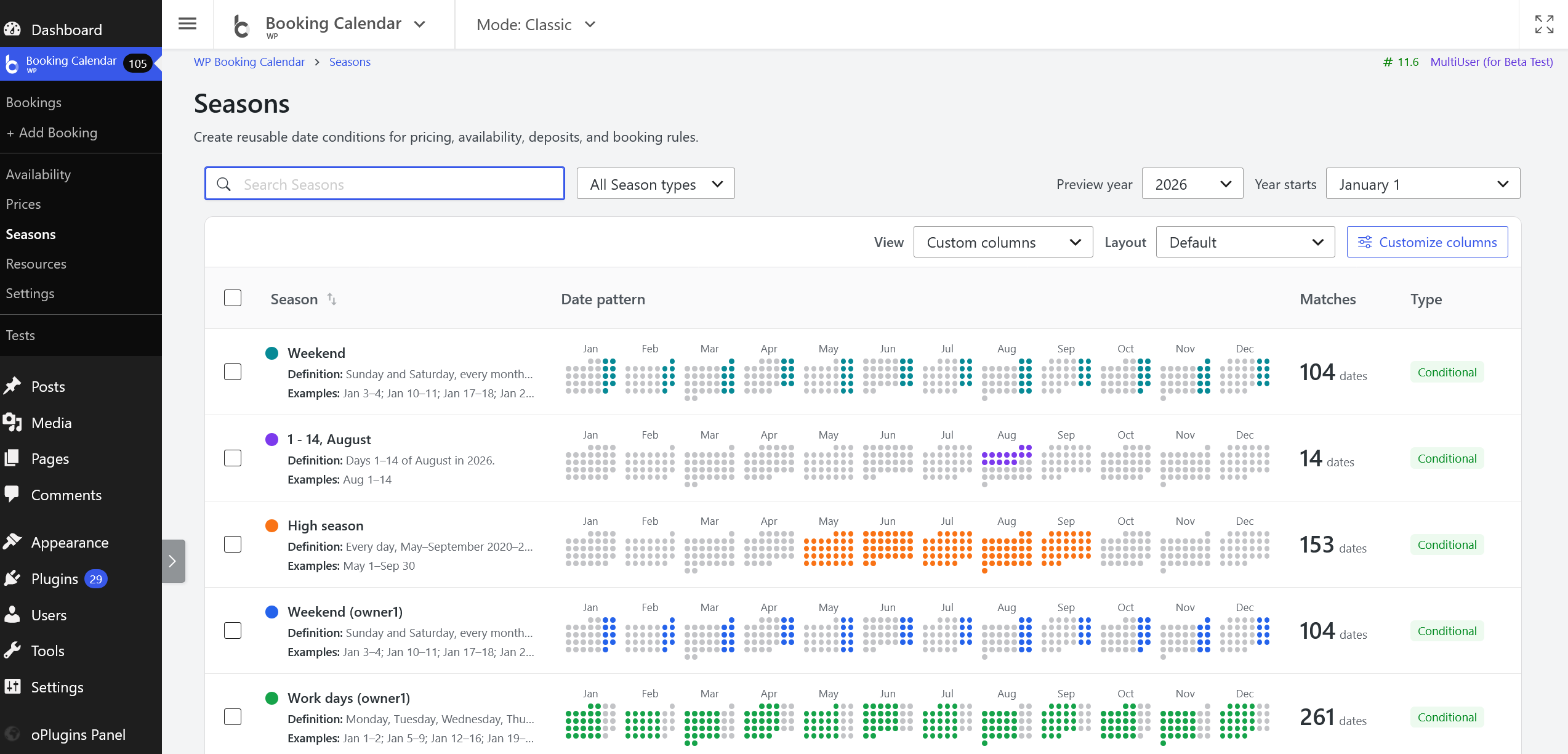Click the Tools wrench icon in sidebar

(x=12, y=651)
